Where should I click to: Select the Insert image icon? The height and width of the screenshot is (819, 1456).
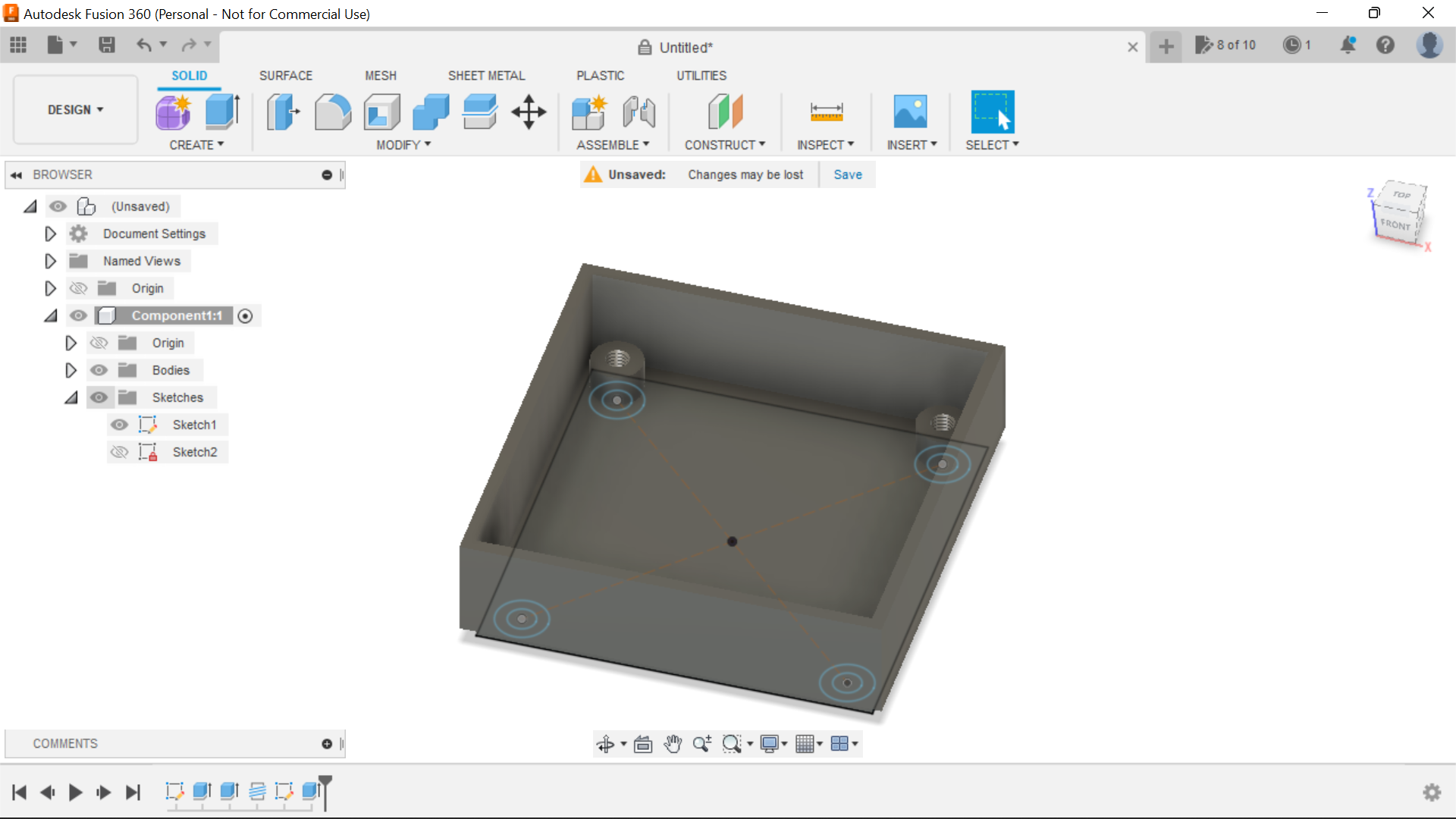tap(911, 112)
